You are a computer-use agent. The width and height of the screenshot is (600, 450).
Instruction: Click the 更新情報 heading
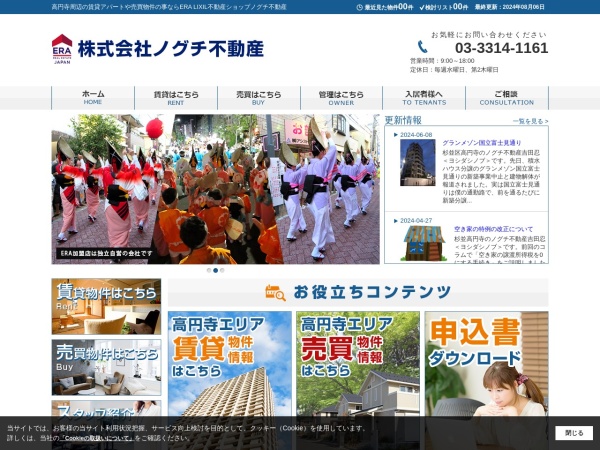pos(403,120)
